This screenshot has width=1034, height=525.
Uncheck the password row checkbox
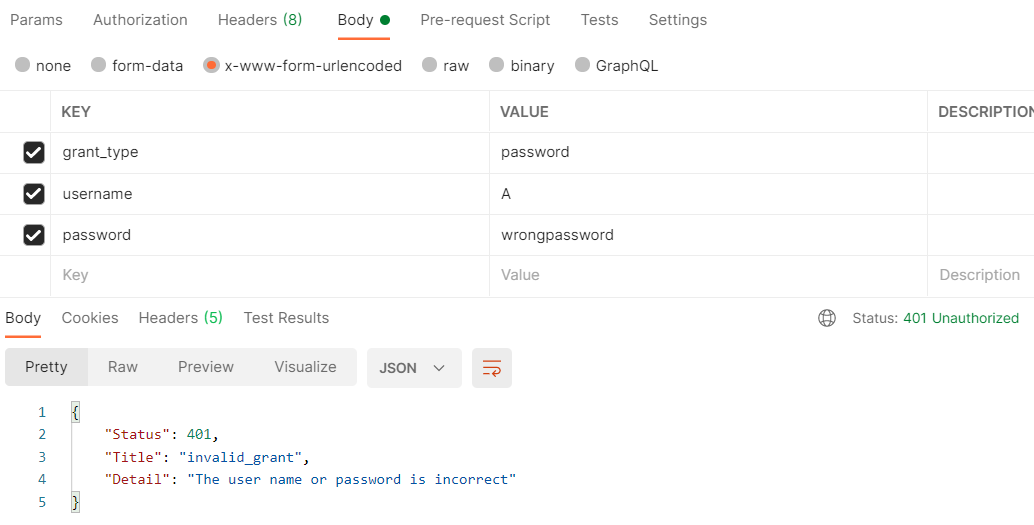(34, 235)
